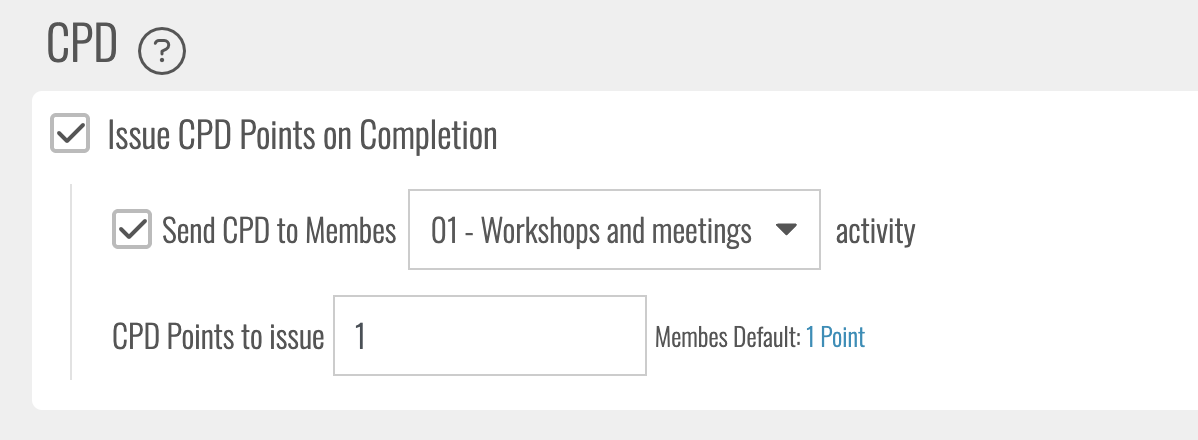This screenshot has height=440, width=1198.
Task: Click the 'Send CPD to Membes' label text
Action: tap(279, 232)
